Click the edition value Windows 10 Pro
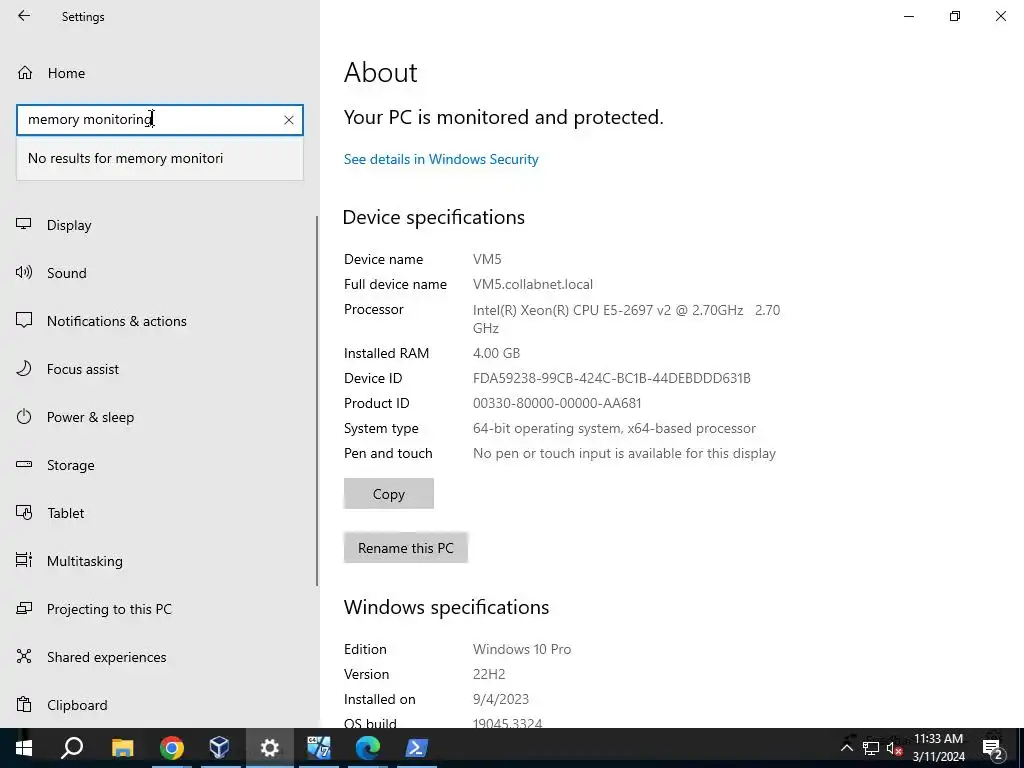The height and width of the screenshot is (768, 1024). 522,649
